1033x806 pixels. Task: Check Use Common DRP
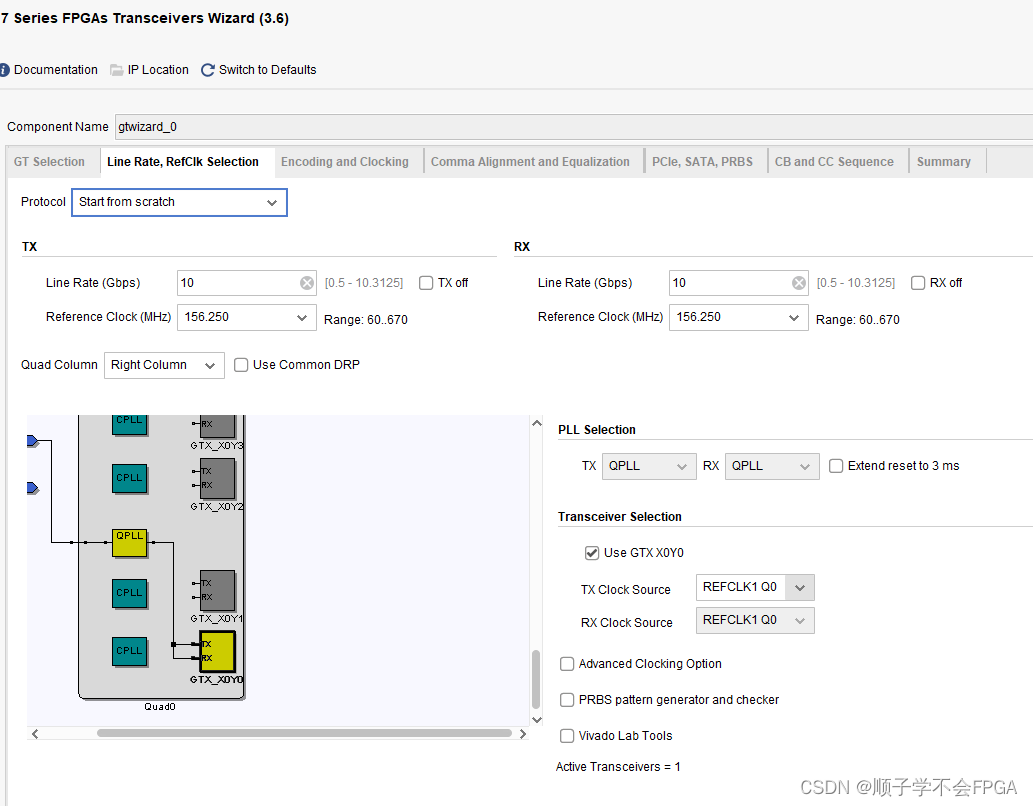[x=241, y=365]
